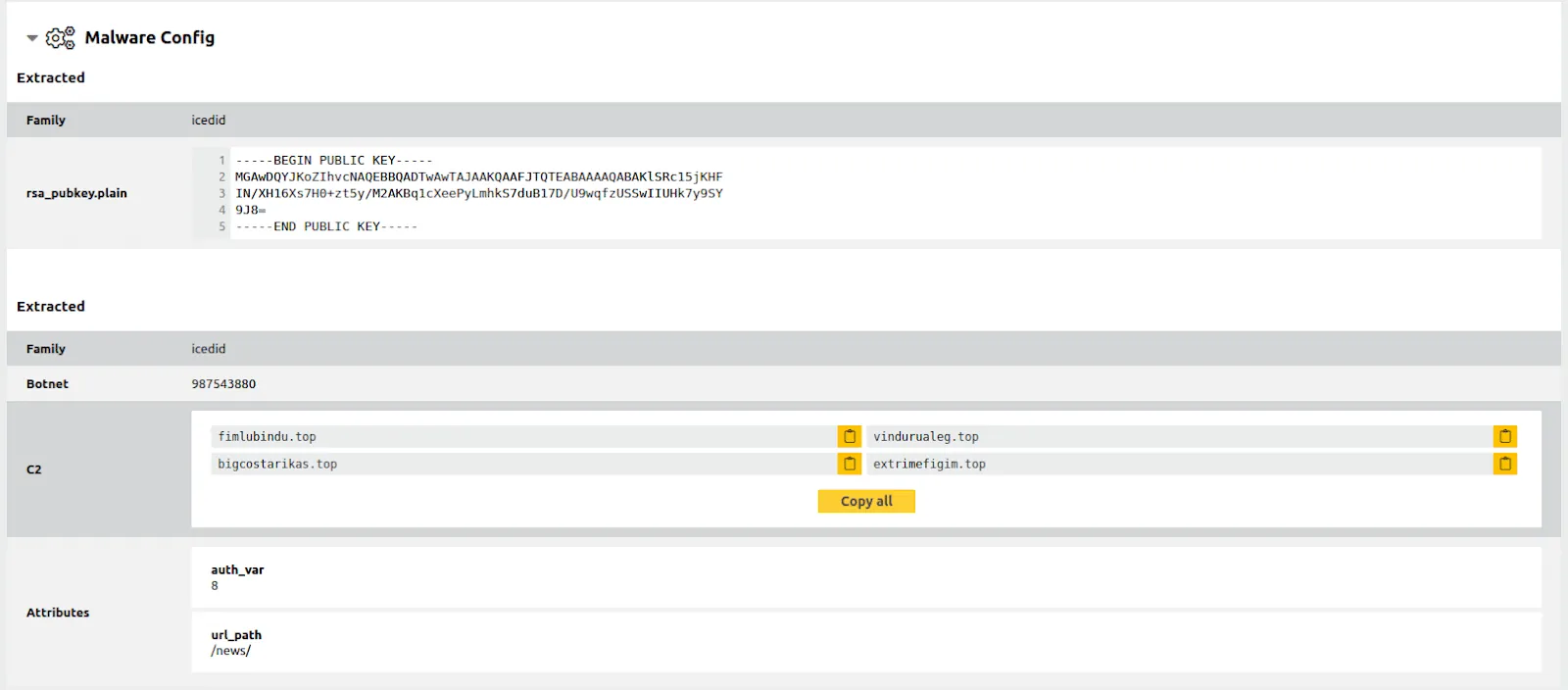The width and height of the screenshot is (1568, 690).
Task: Click the rsa_pubkey.plain label
Action: click(x=76, y=193)
